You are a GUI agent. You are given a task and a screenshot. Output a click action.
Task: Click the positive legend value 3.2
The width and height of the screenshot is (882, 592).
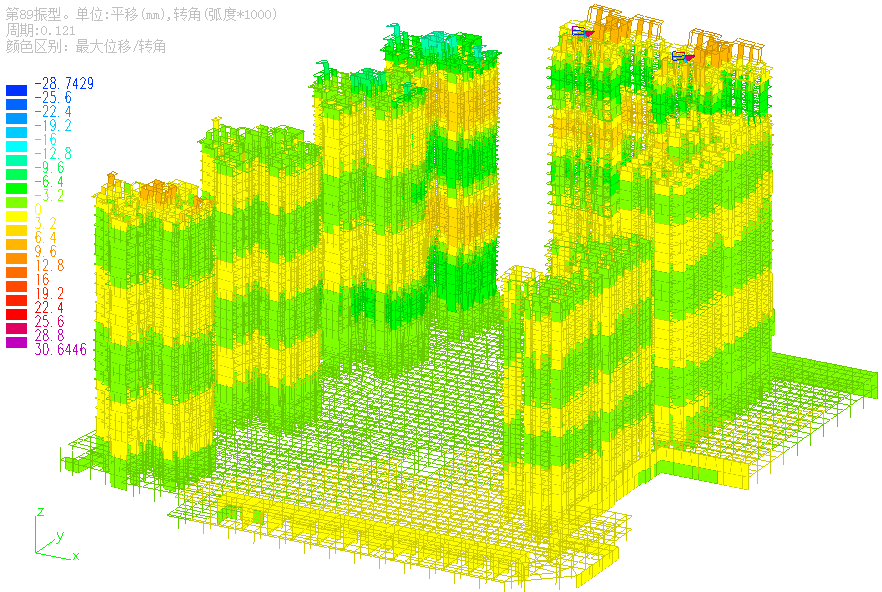46,223
